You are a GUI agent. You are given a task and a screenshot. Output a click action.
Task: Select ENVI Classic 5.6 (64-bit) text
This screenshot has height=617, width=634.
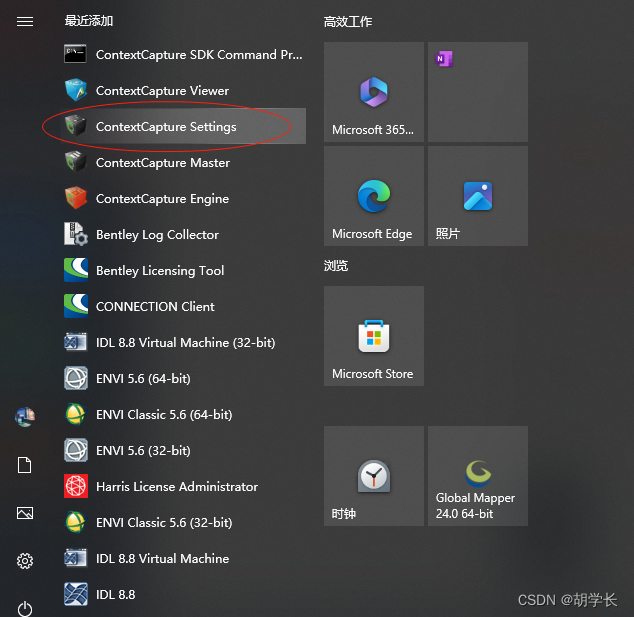pos(164,414)
